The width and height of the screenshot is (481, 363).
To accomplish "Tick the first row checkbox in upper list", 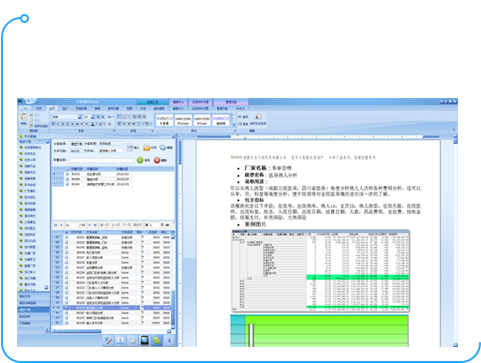I will tap(67, 174).
